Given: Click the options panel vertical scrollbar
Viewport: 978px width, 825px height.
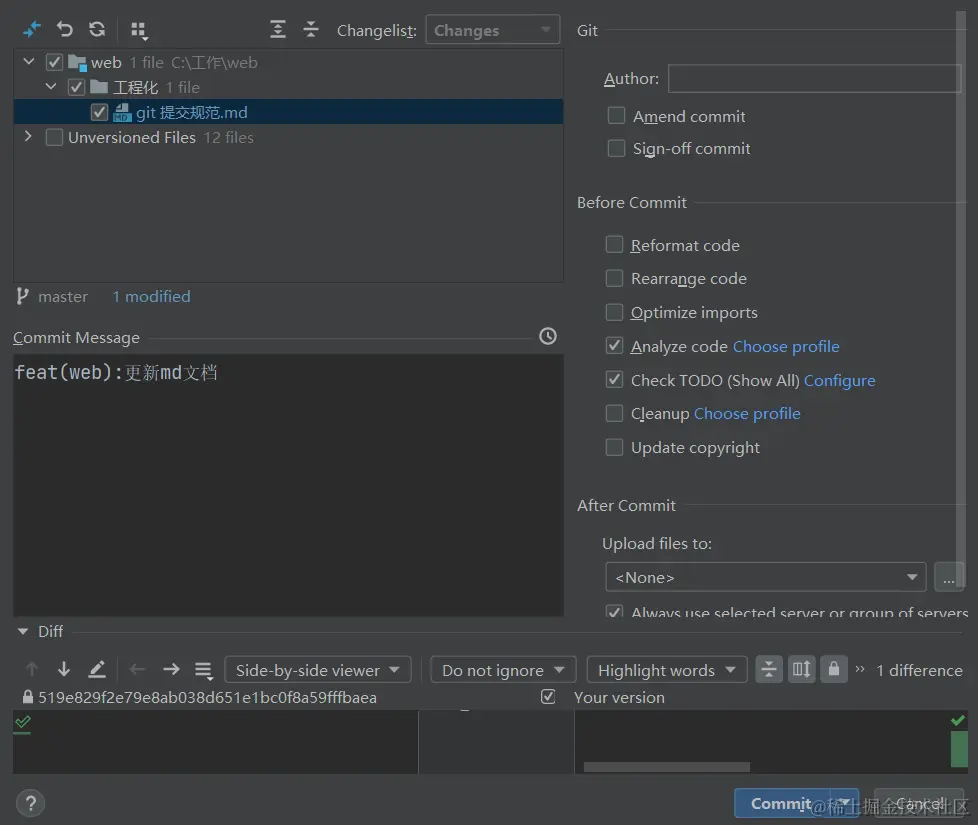Looking at the screenshot, I should (x=961, y=299).
